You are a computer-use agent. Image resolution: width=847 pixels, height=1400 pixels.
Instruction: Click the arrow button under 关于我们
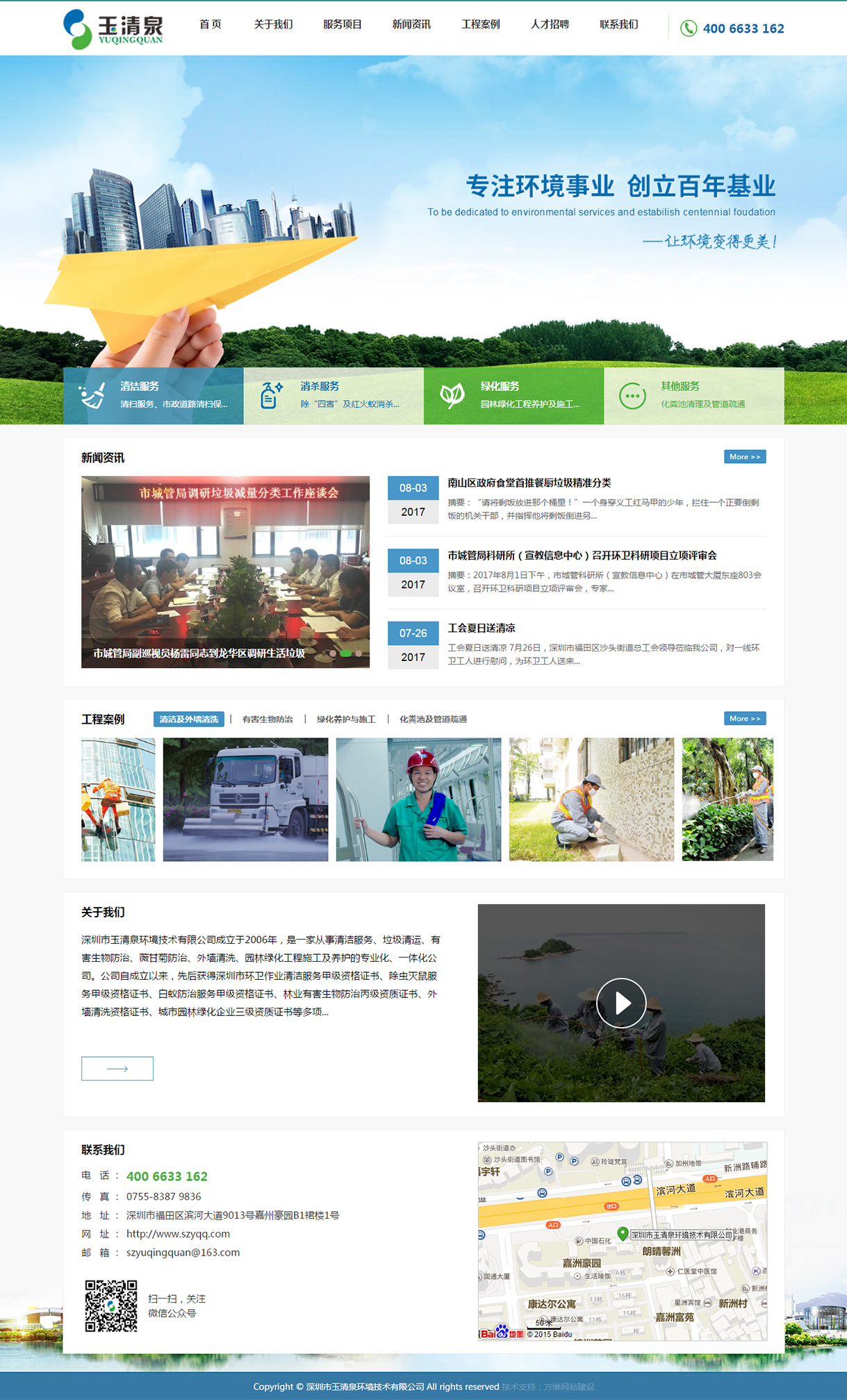pyautogui.click(x=117, y=1068)
